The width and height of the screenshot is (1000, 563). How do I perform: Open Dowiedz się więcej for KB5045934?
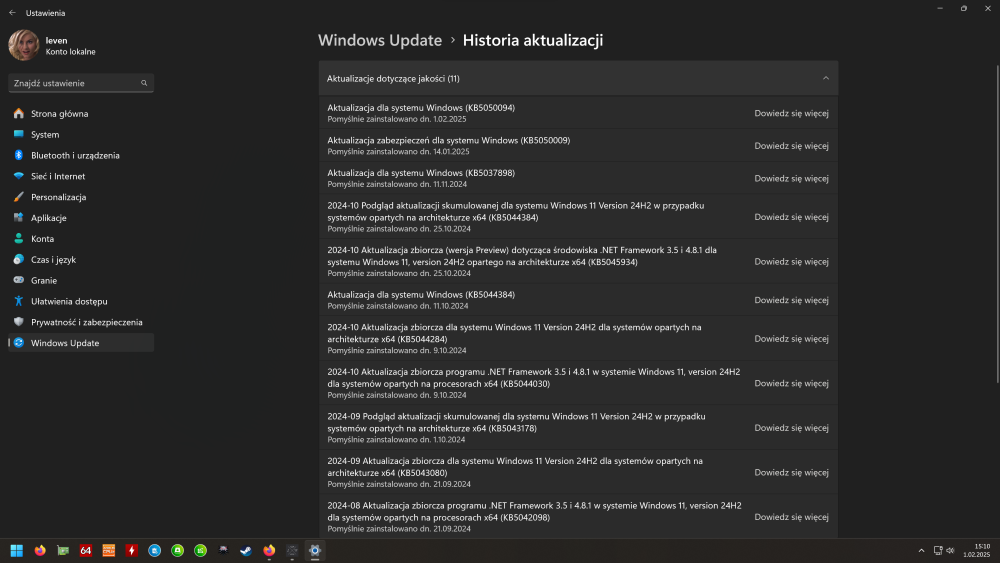(x=791, y=261)
